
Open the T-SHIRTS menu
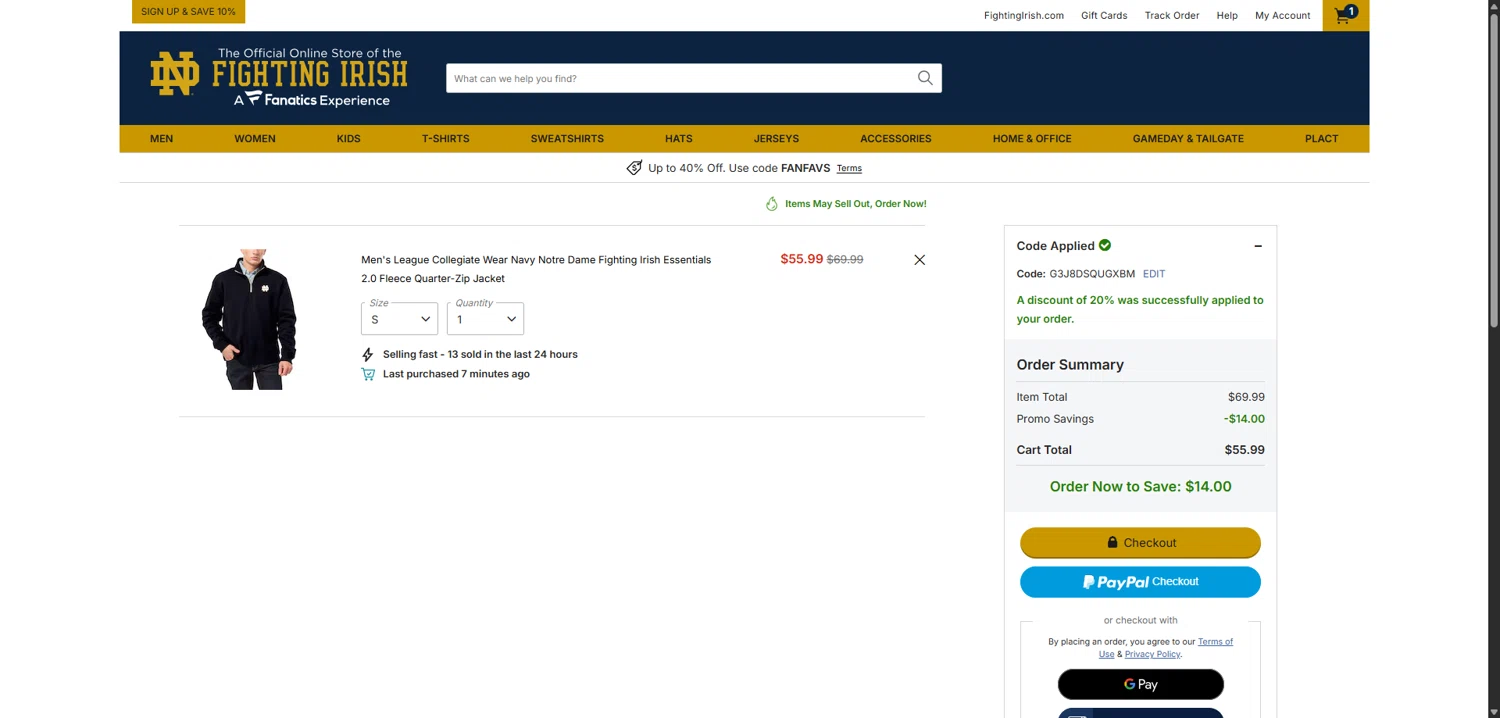(446, 139)
